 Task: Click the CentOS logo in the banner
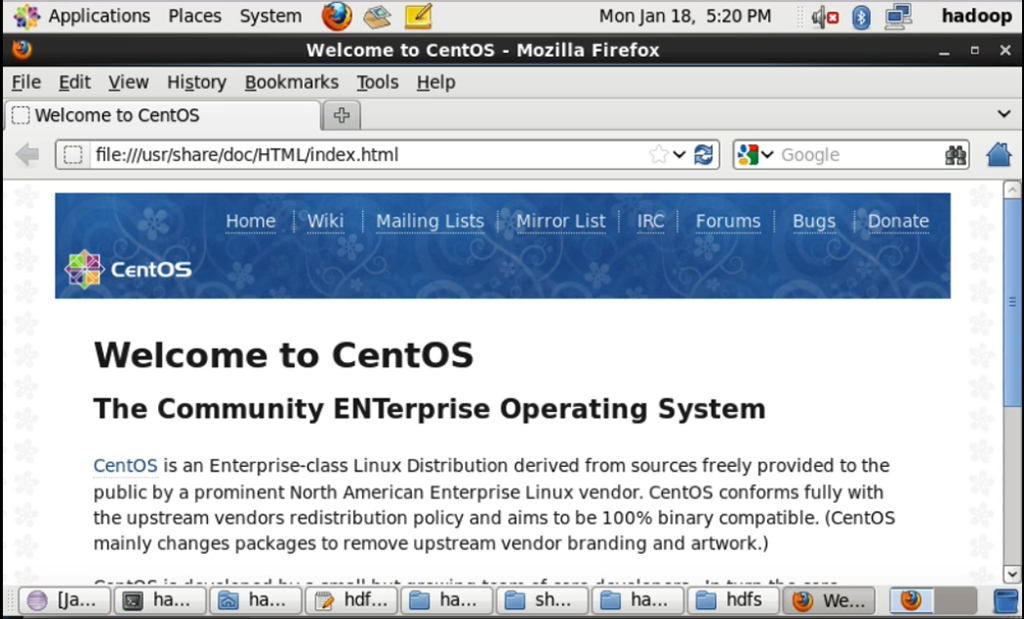click(x=128, y=269)
